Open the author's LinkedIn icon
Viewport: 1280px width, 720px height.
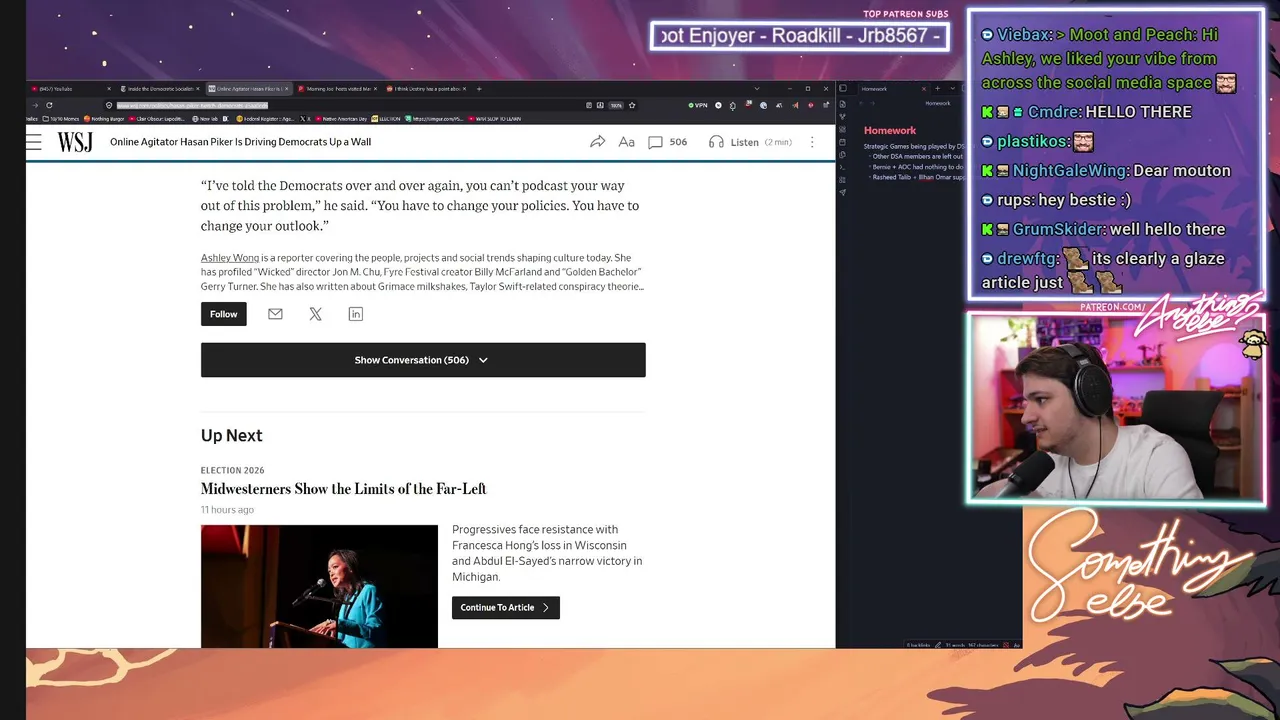point(355,314)
